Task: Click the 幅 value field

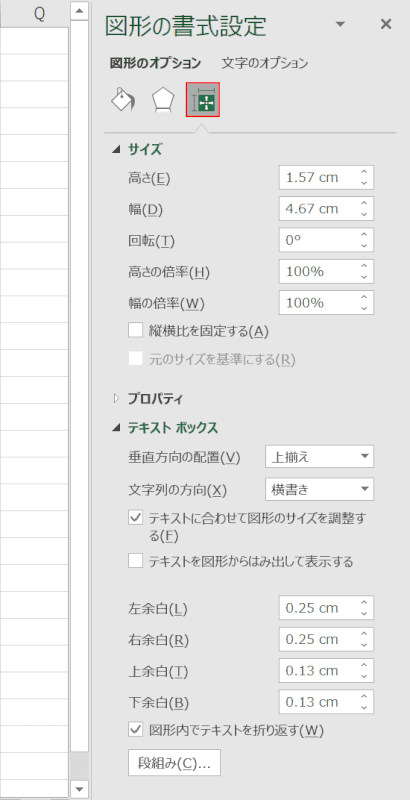Action: tap(326, 209)
